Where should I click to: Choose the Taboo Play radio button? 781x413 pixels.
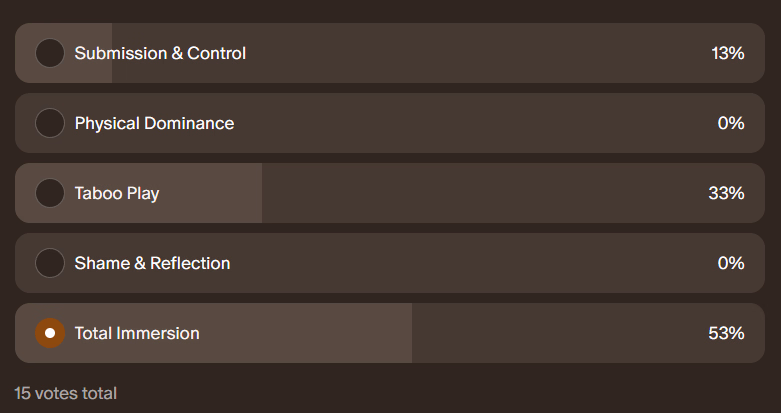coord(50,193)
